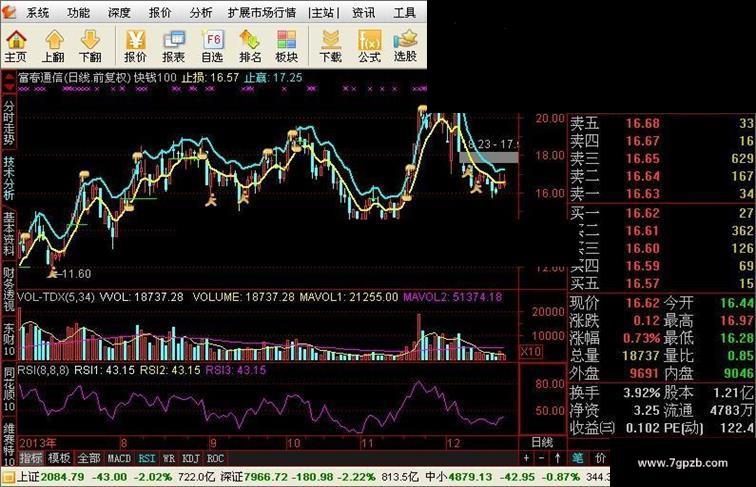756x487 pixels.
Task: Switch the indicator to WR
Action: 169,458
